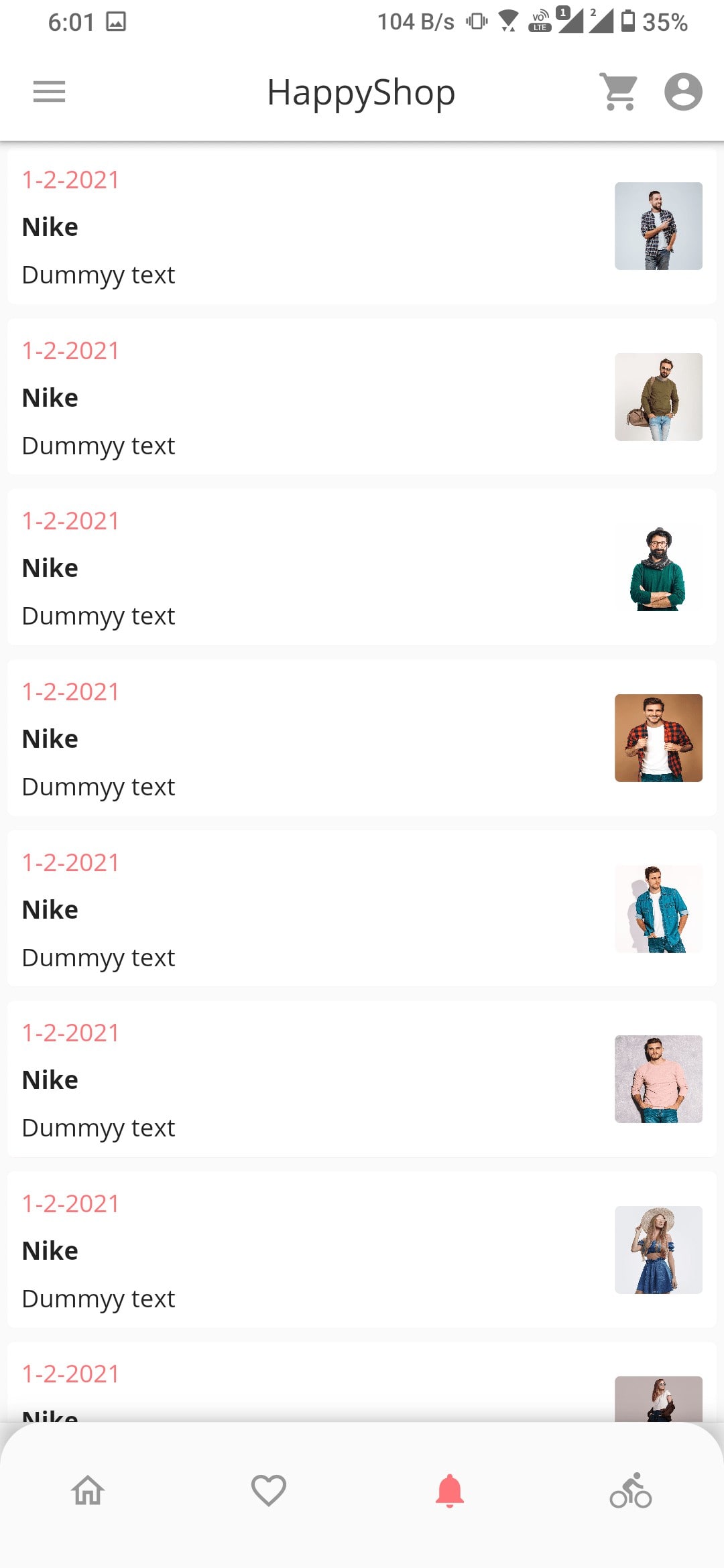The height and width of the screenshot is (1568, 724).
Task: Open thumbnail of woman in sun hat
Action: [658, 1250]
